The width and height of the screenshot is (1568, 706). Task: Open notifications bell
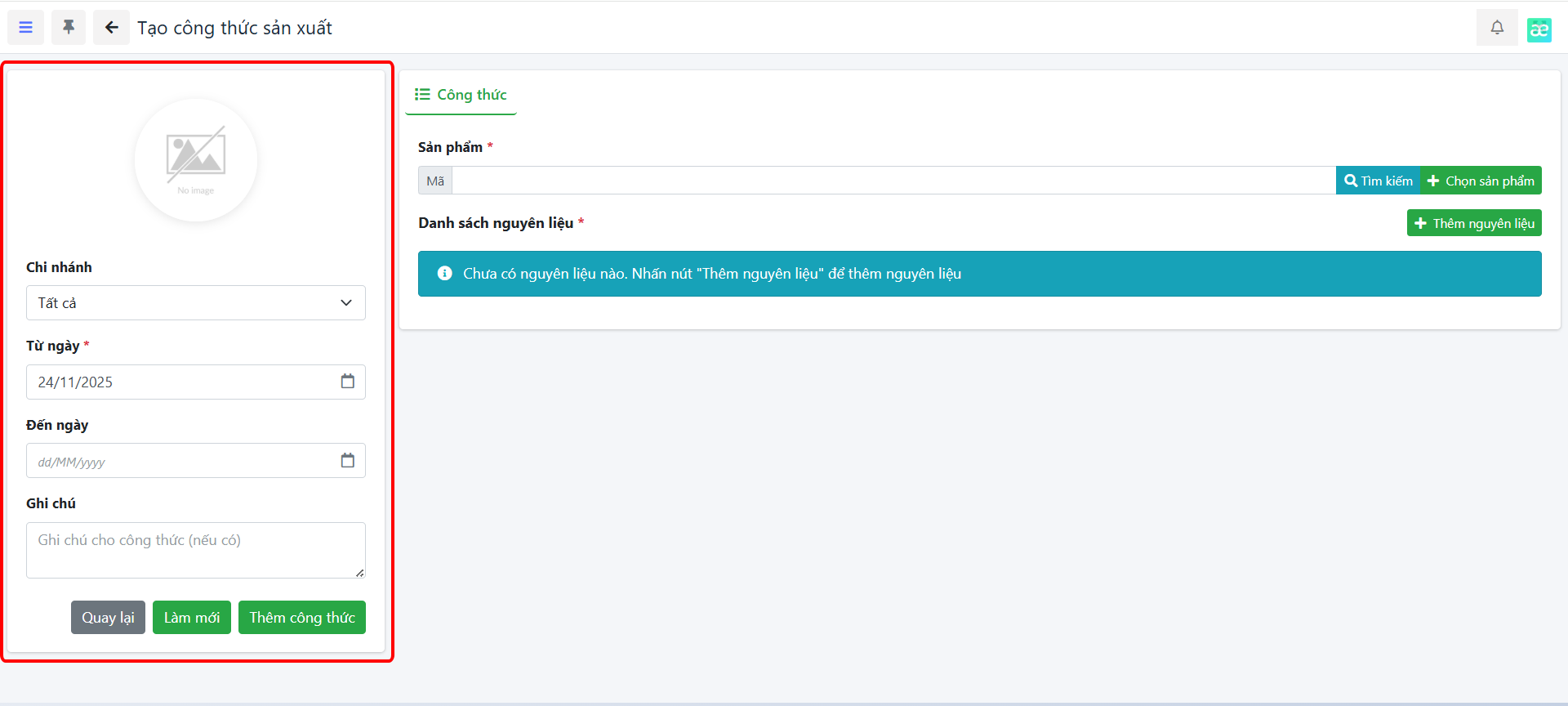(1497, 28)
